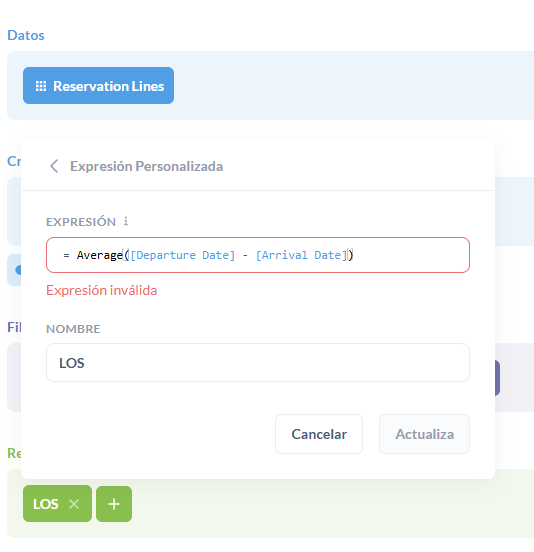Click the red Expresión inválida error message

[102, 290]
